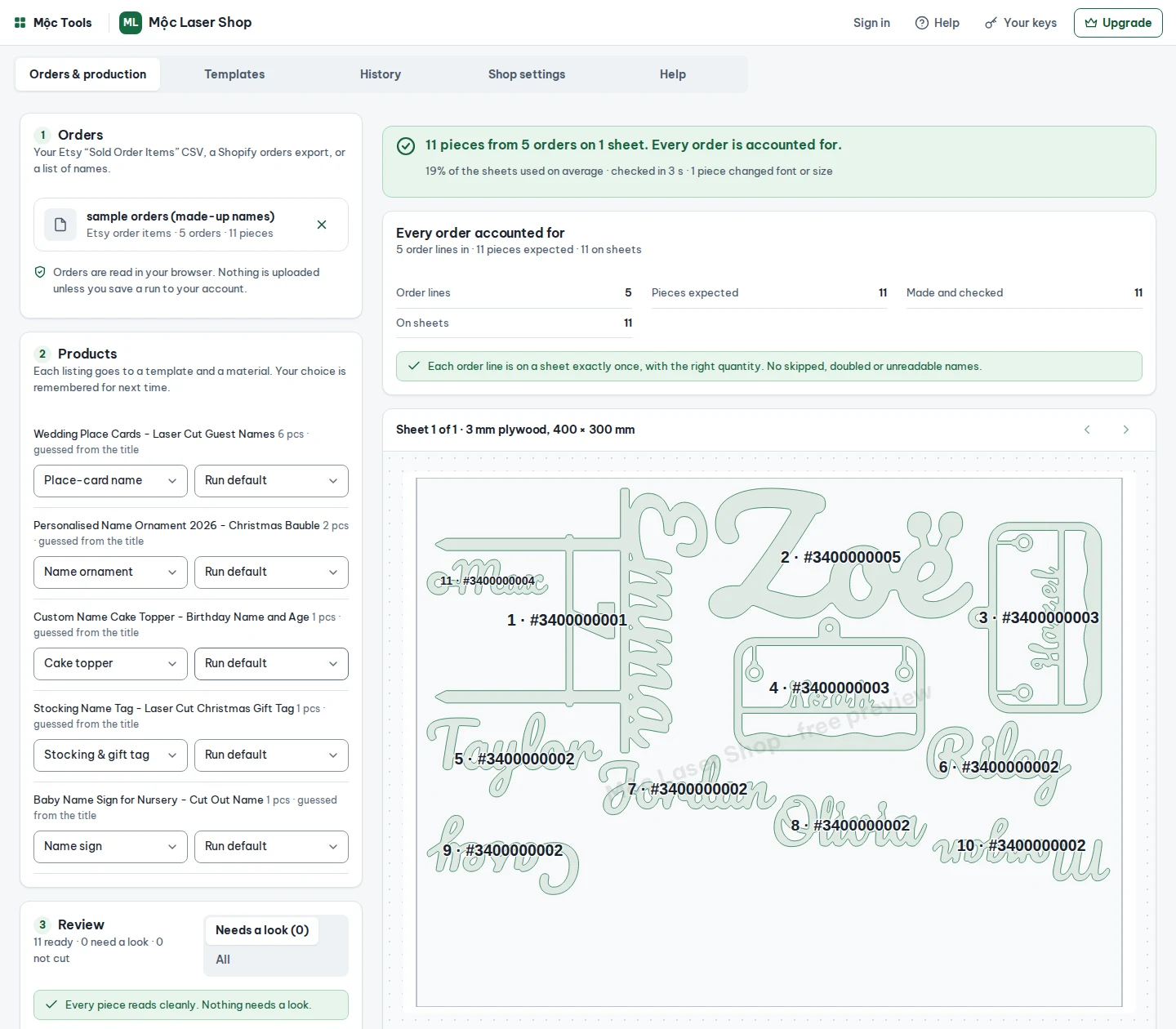Select the Needs a look (0) filter

click(x=262, y=930)
